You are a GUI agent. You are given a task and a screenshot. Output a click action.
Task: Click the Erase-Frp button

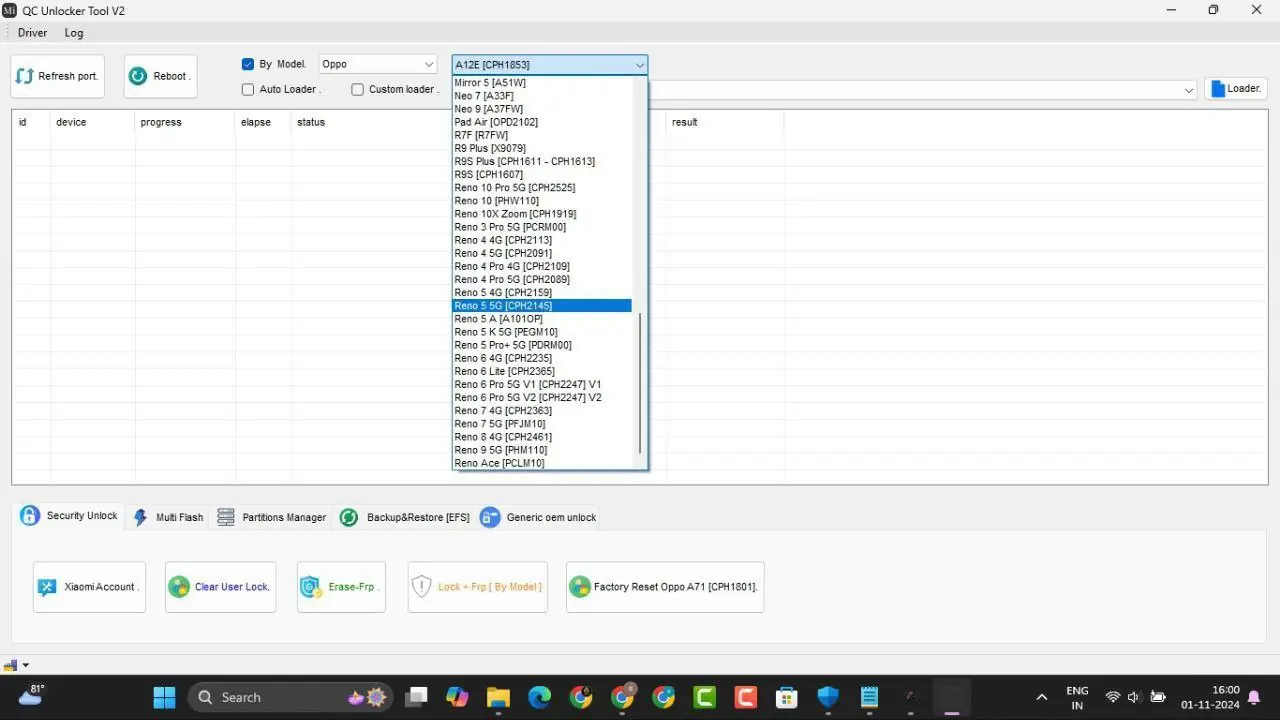click(x=341, y=587)
